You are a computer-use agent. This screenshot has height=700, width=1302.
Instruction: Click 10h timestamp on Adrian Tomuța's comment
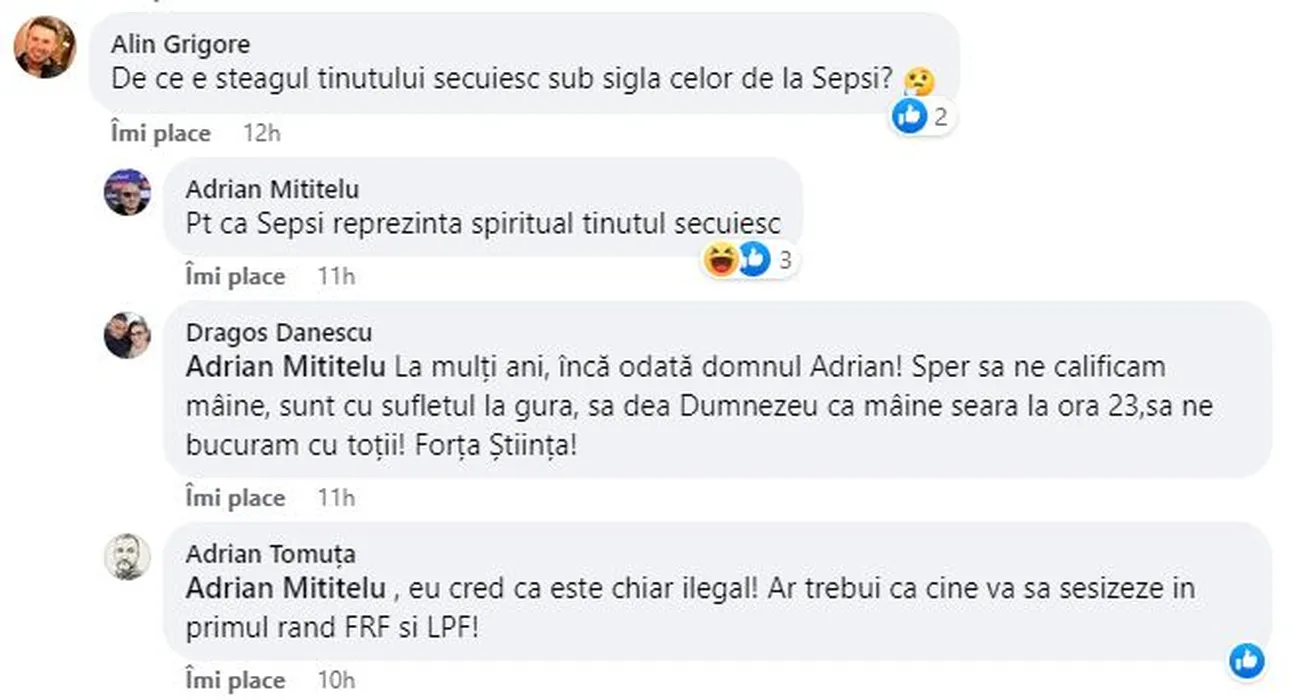tap(336, 680)
